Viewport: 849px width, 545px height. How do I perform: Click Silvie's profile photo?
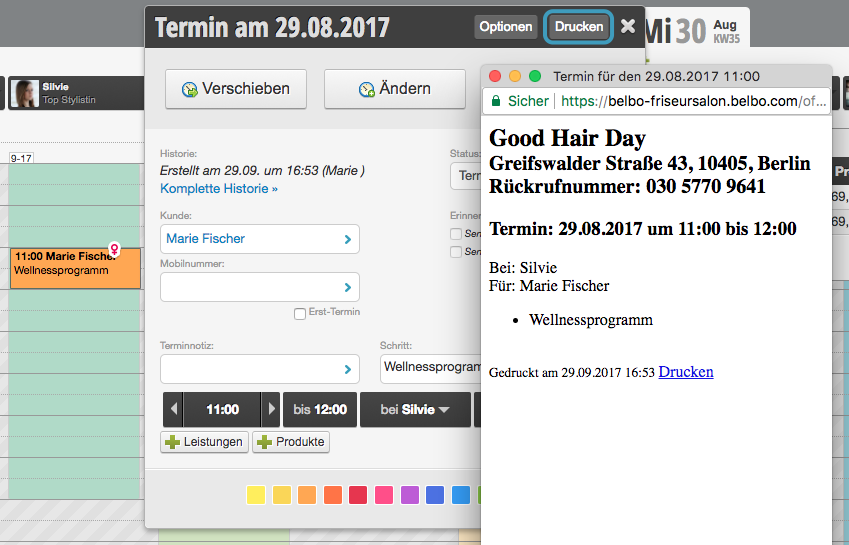pos(25,93)
